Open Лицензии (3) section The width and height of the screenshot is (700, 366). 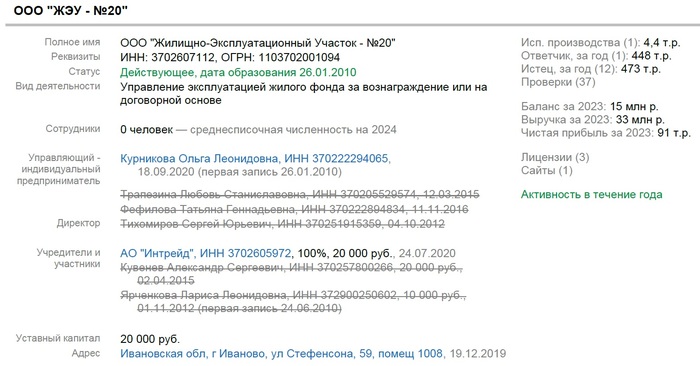555,157
